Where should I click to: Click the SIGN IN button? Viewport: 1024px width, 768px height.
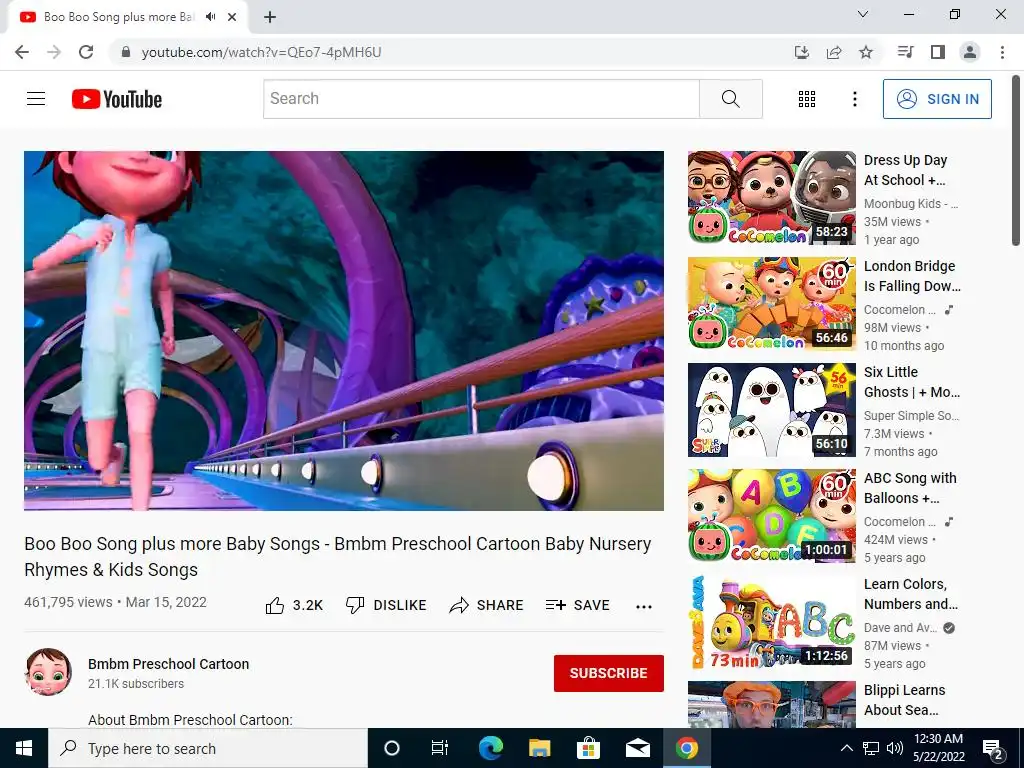pyautogui.click(x=937, y=99)
